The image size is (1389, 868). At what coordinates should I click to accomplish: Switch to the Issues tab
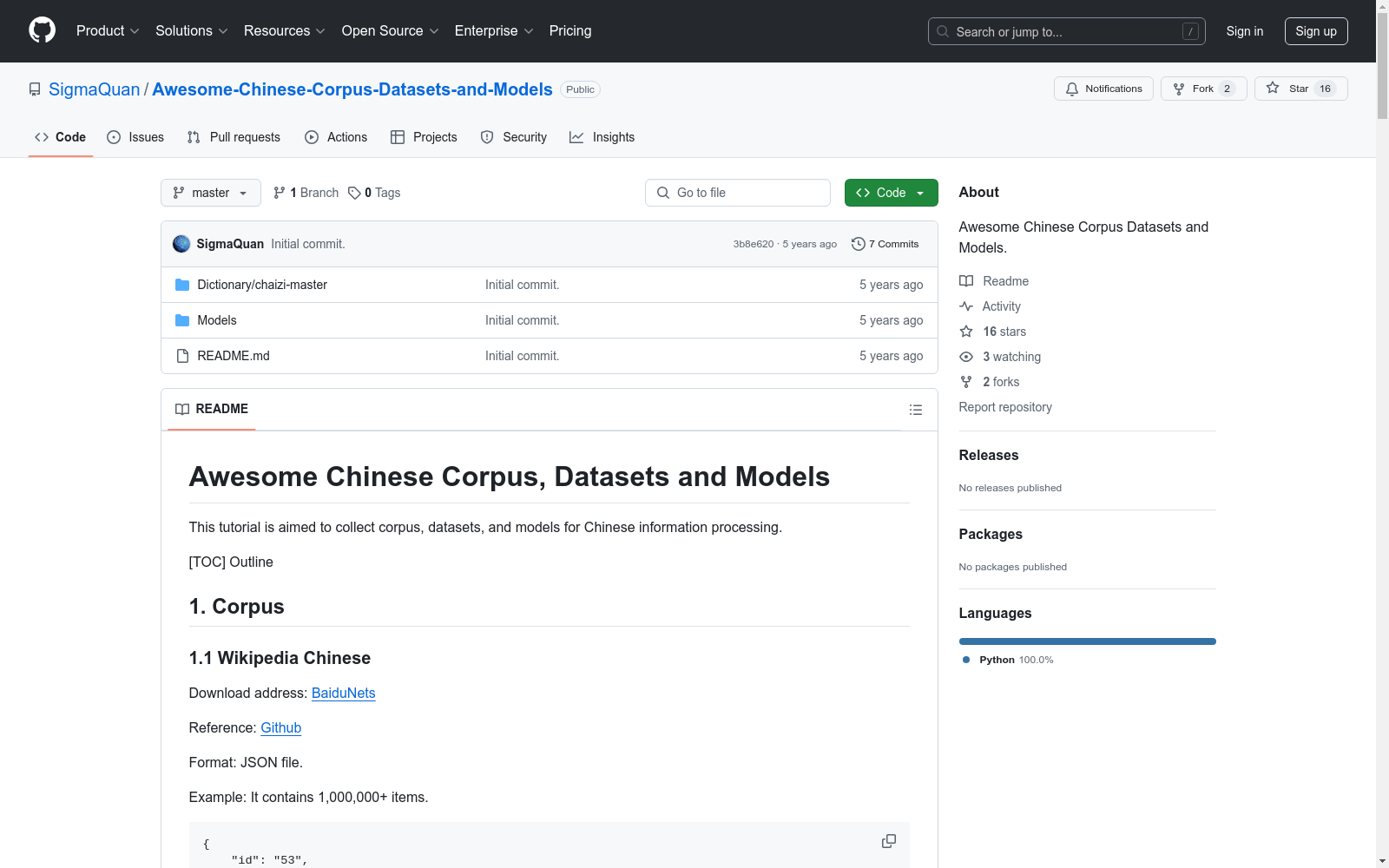click(x=135, y=137)
